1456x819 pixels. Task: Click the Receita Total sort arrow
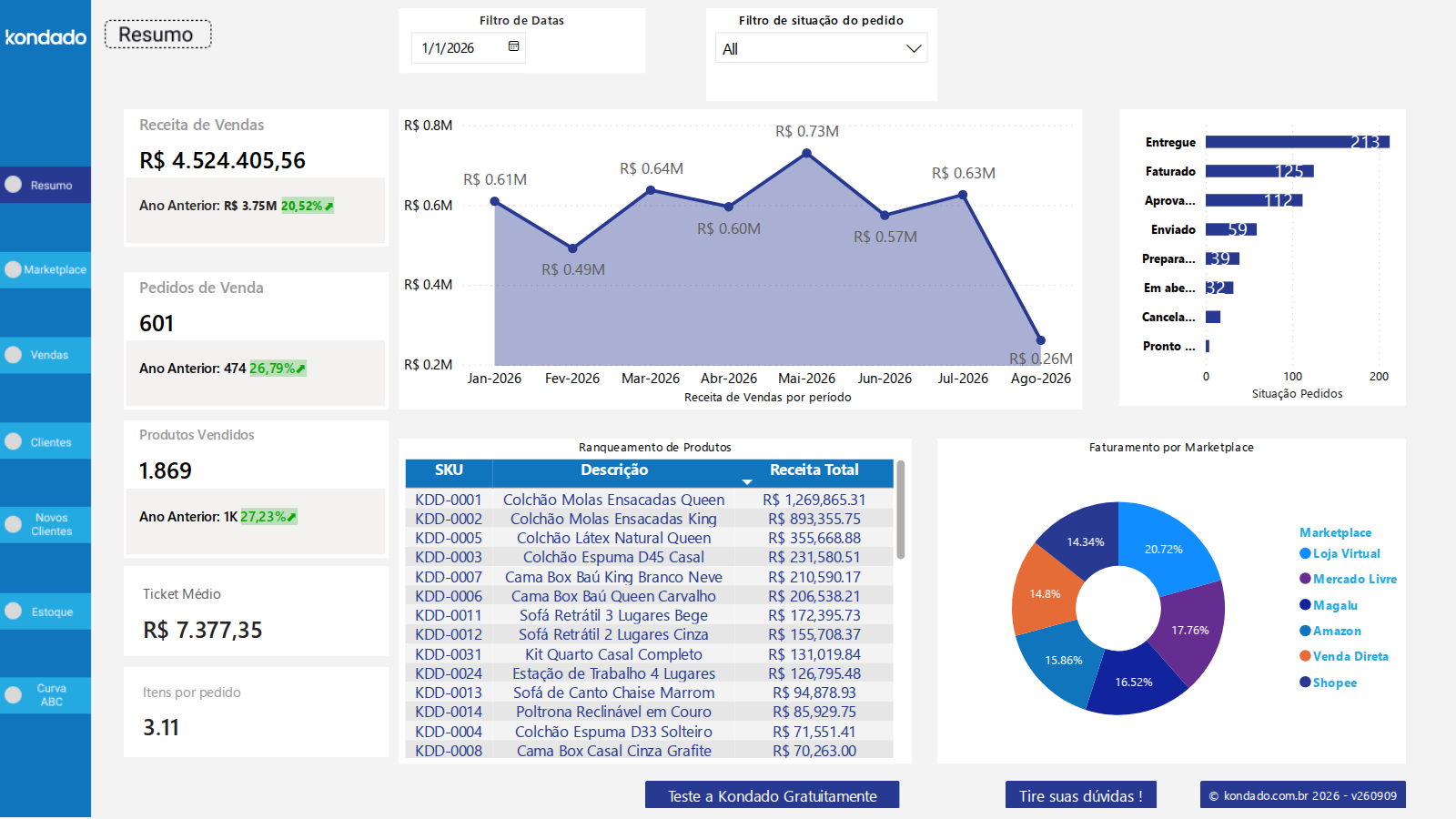click(747, 481)
